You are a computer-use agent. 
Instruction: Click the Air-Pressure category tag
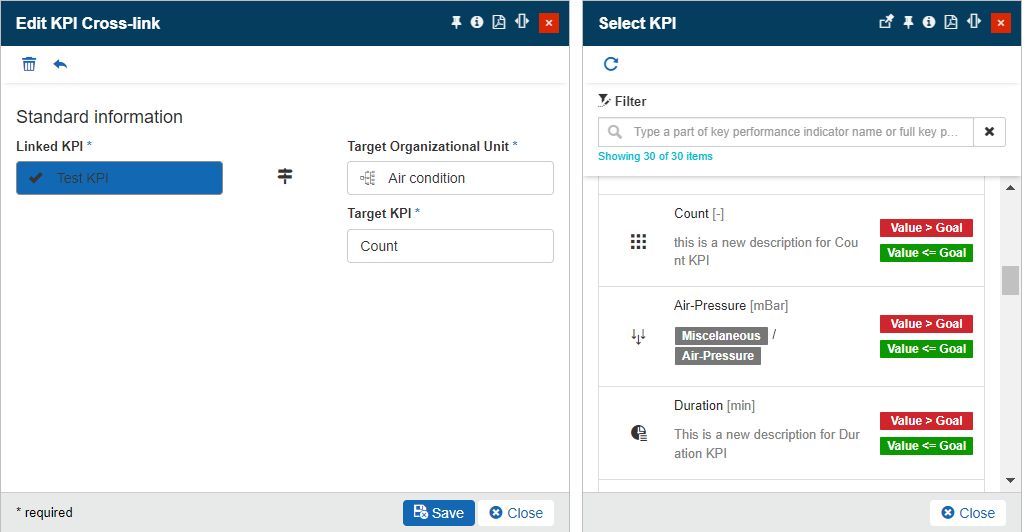(x=718, y=356)
